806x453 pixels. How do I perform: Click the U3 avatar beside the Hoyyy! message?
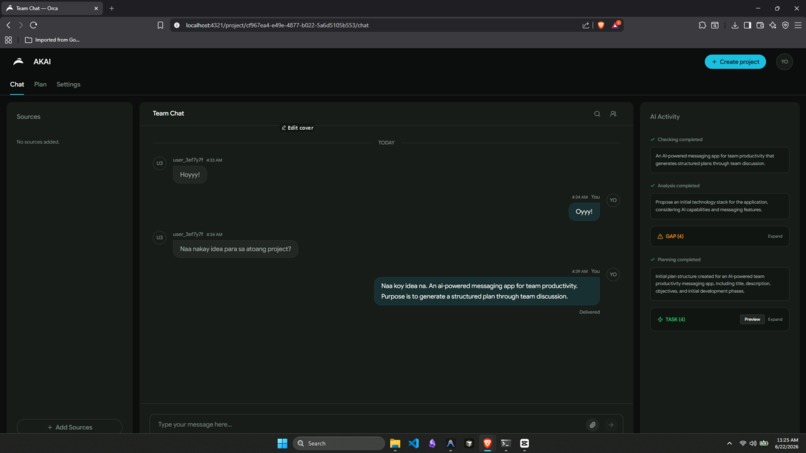coord(159,163)
